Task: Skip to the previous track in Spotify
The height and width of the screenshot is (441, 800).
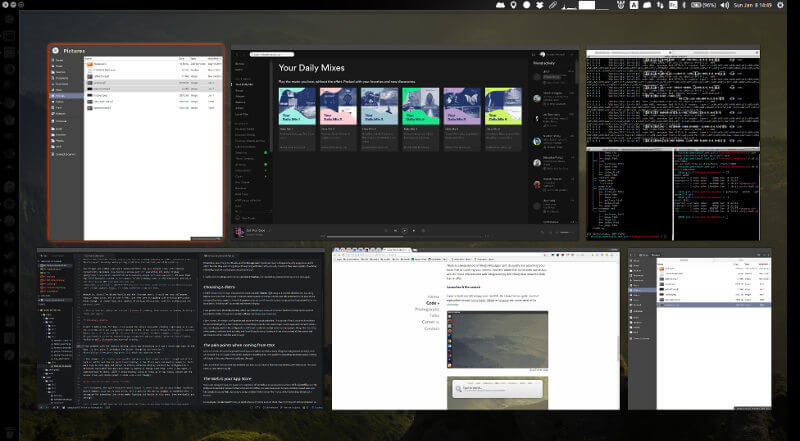Action: [x=395, y=230]
